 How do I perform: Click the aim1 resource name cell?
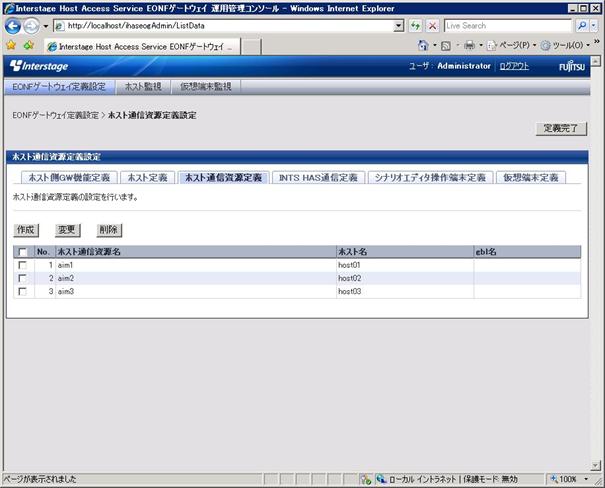click(196, 265)
